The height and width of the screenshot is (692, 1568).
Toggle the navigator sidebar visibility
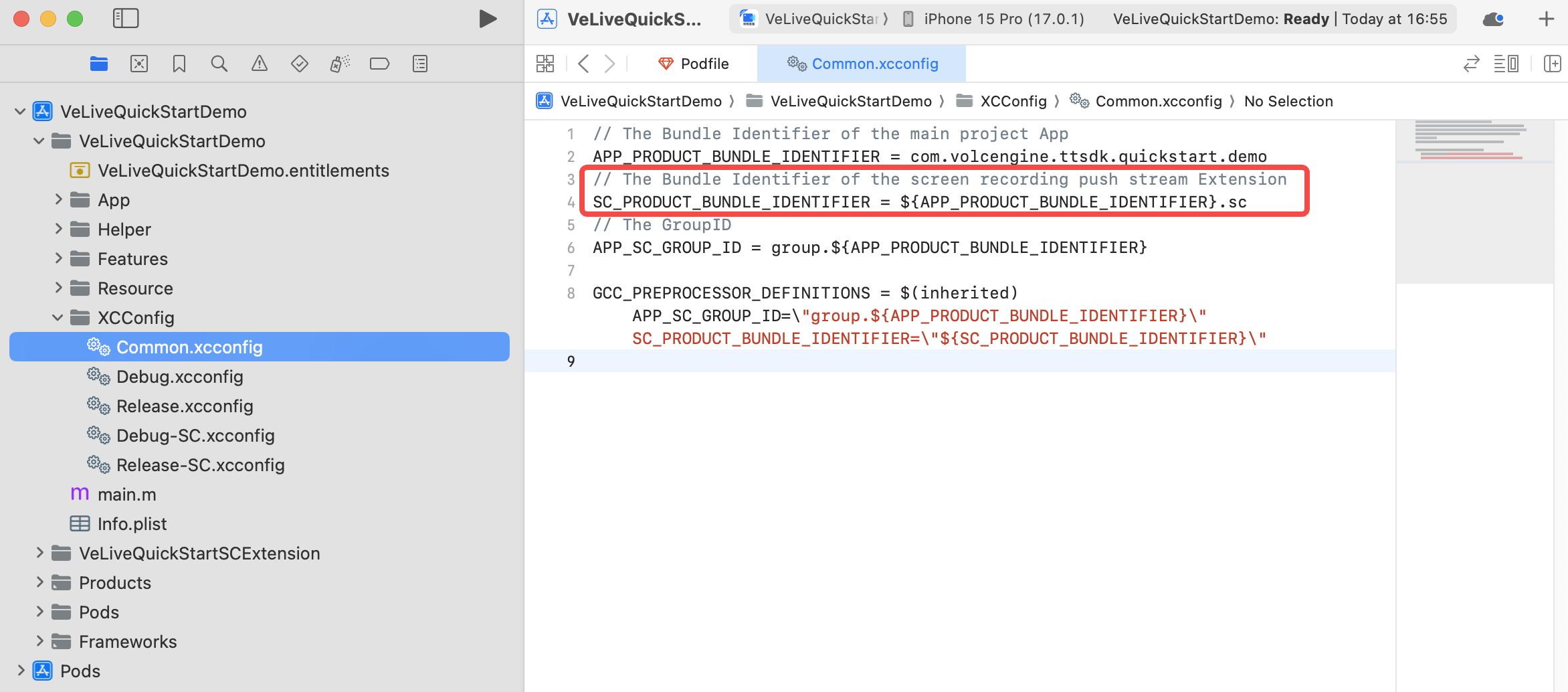tap(126, 19)
